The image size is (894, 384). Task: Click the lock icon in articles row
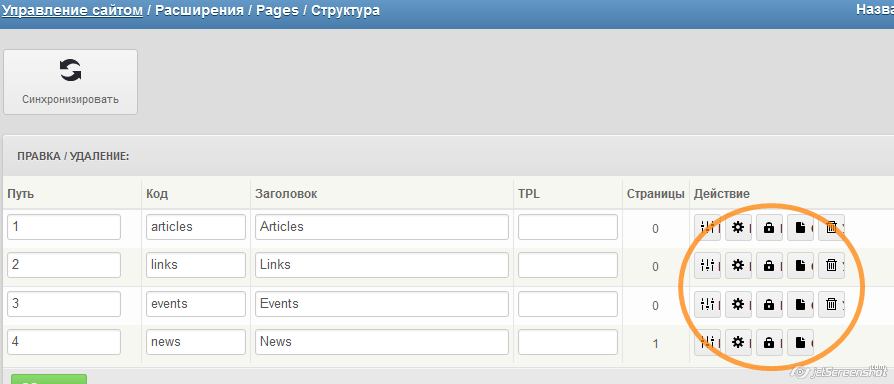pos(769,227)
